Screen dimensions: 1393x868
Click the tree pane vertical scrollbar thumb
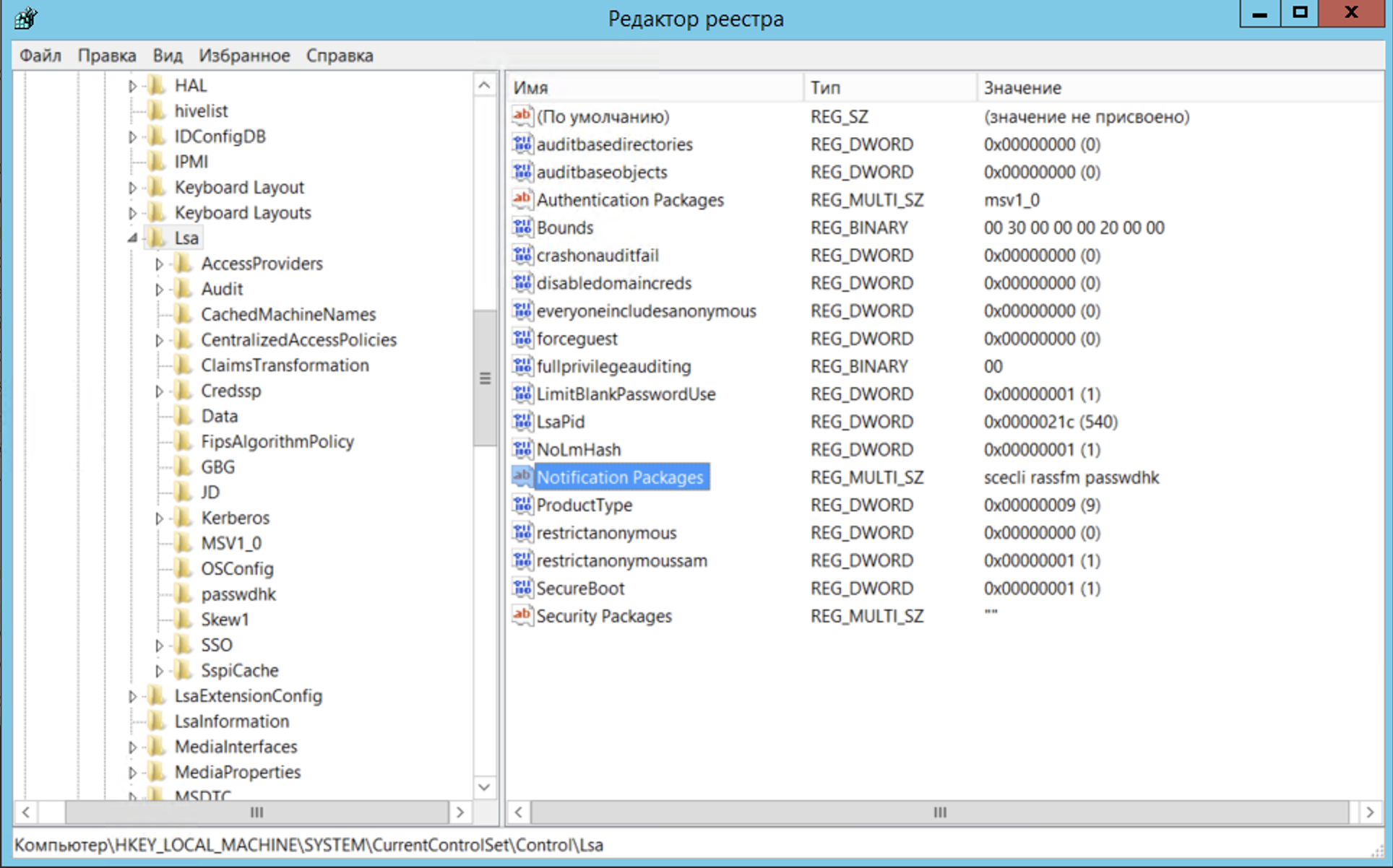pos(485,378)
